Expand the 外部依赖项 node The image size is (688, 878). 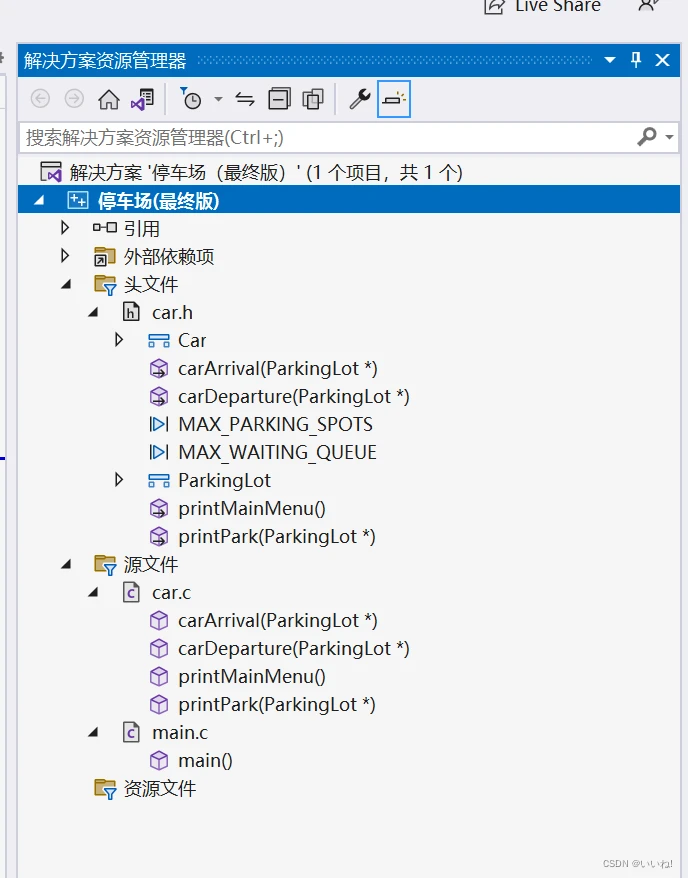[x=65, y=256]
